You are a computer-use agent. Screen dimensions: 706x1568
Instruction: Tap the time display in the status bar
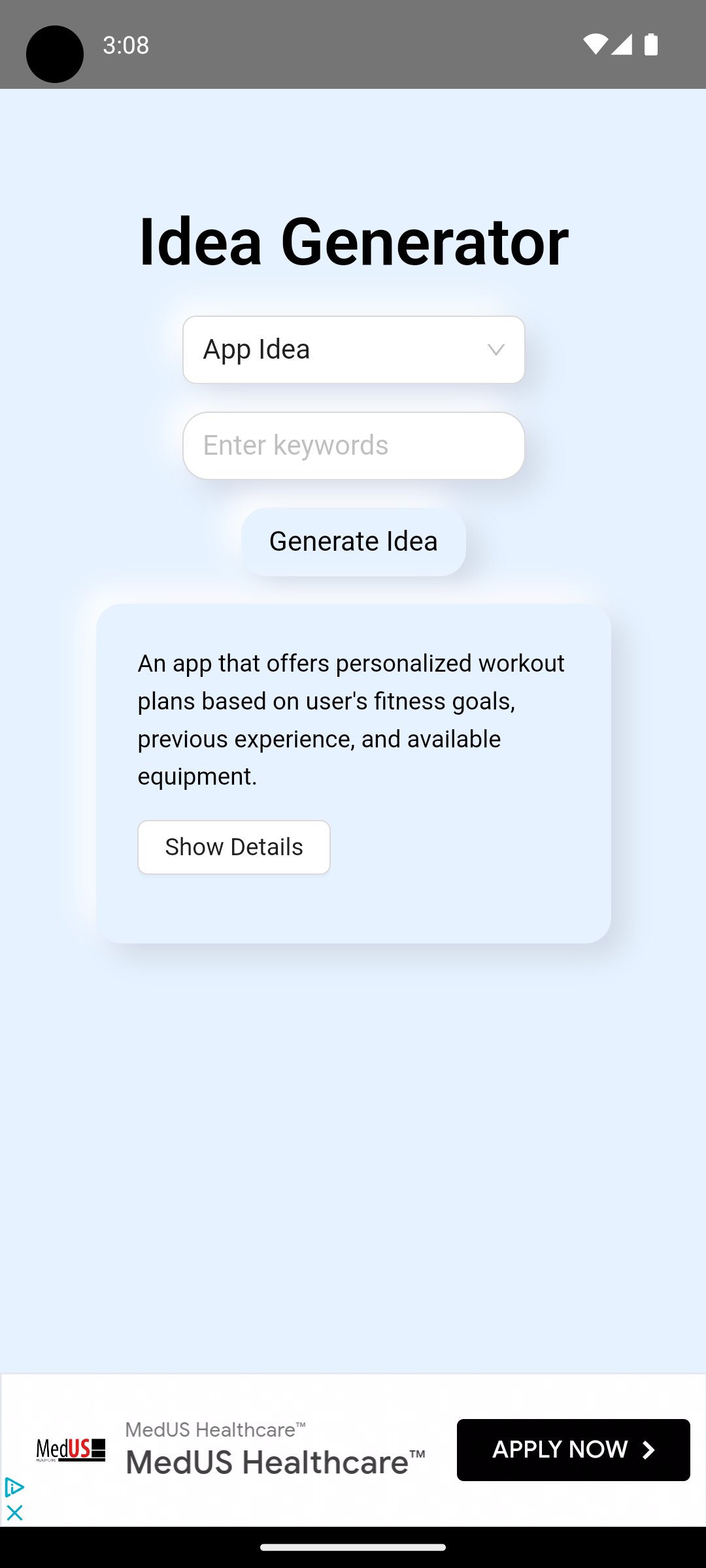point(126,44)
